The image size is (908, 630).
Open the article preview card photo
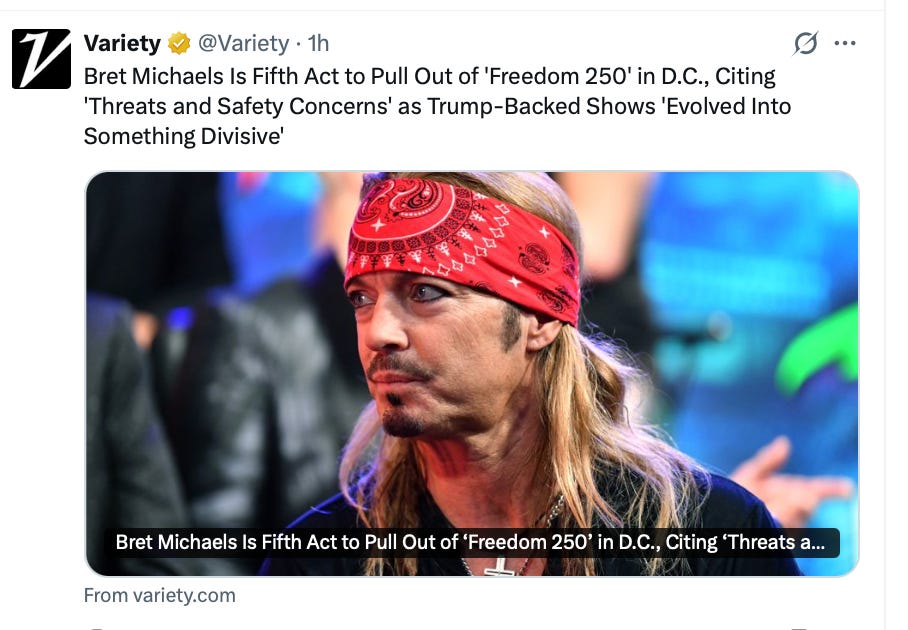pyautogui.click(x=472, y=373)
